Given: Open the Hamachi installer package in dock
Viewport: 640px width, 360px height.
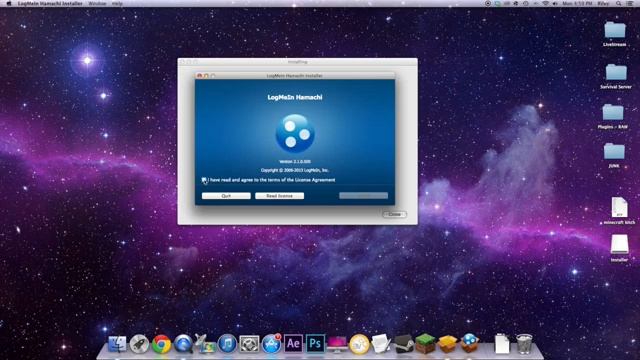Looking at the screenshot, I should click(469, 343).
